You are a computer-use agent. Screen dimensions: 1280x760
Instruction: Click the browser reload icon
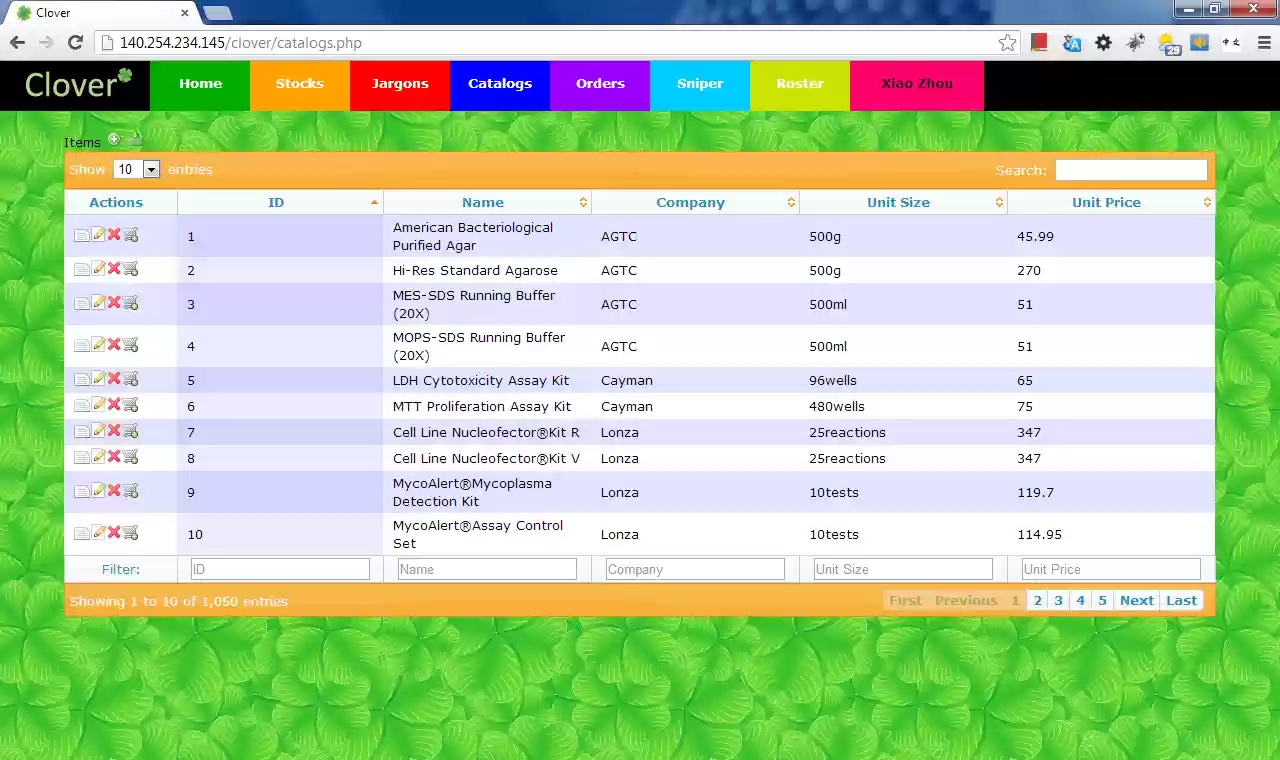point(75,43)
